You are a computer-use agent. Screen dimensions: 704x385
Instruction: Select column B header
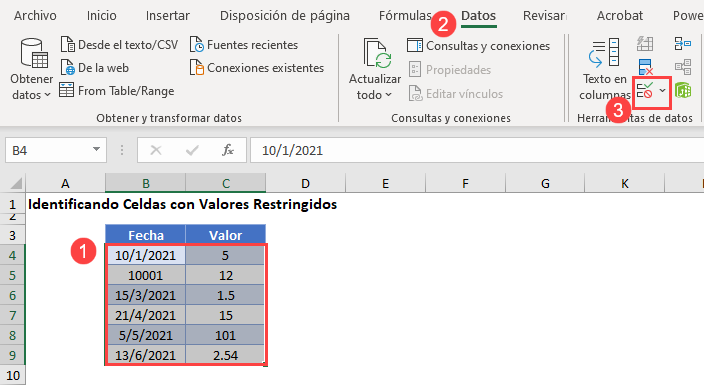145,183
